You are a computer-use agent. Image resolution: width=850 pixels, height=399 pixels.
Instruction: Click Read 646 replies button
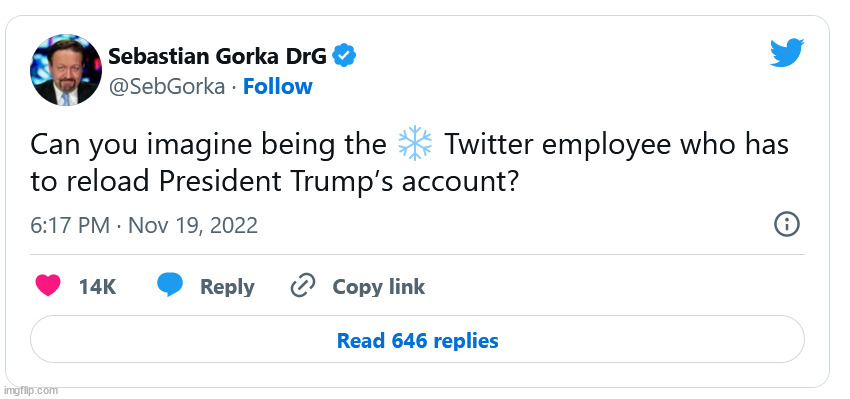coord(417,340)
